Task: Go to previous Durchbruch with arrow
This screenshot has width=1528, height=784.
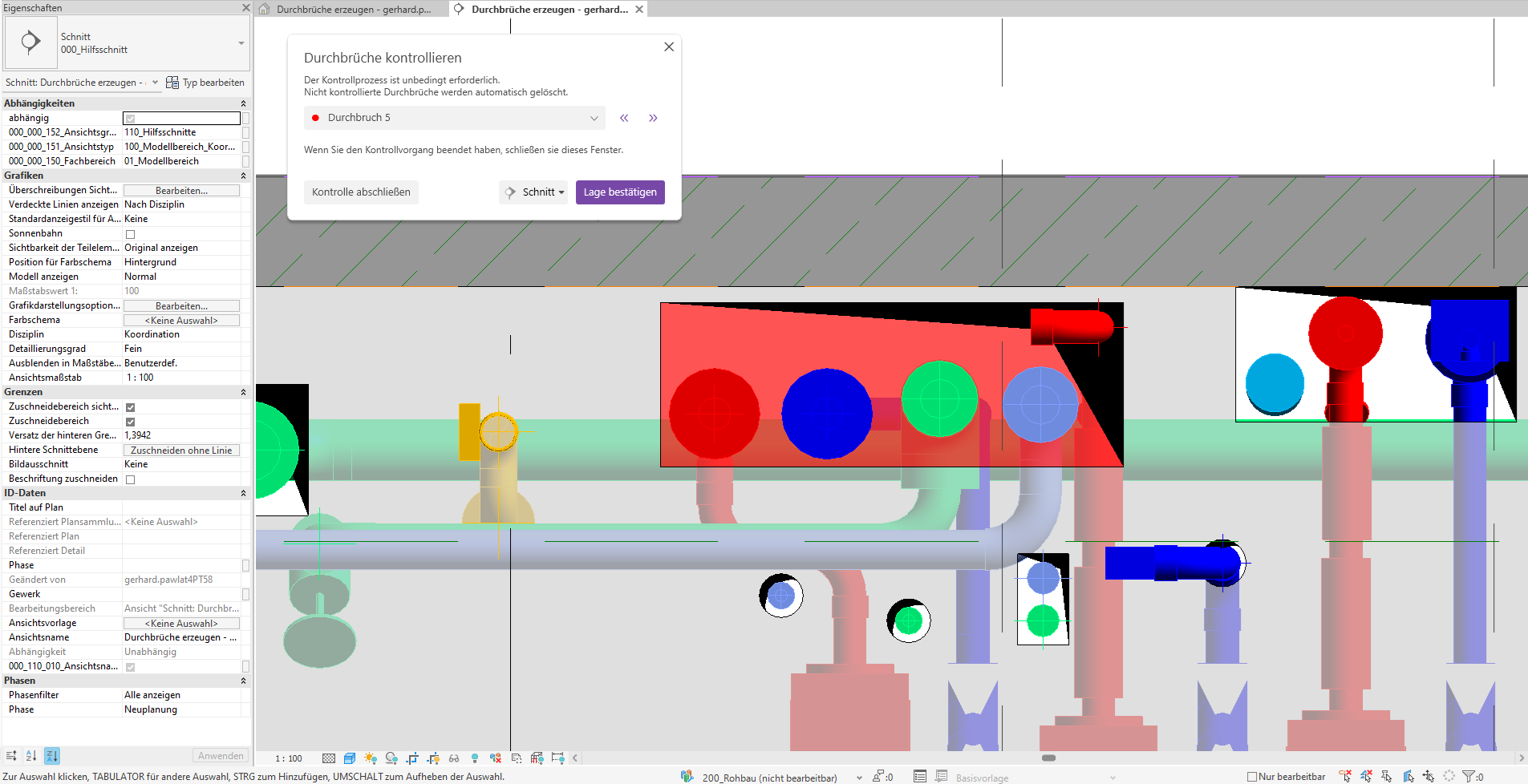Action: (624, 118)
